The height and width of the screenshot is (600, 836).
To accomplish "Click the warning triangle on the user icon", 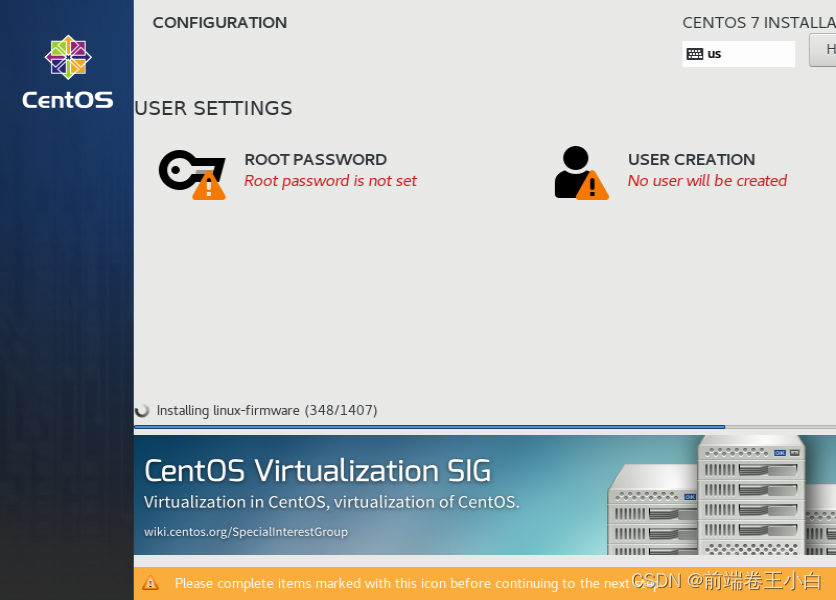I will [593, 186].
